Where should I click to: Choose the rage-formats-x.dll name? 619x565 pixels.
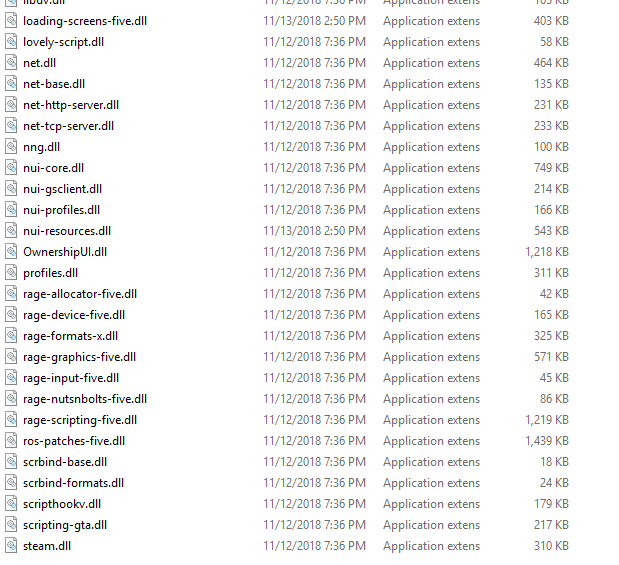(71, 336)
